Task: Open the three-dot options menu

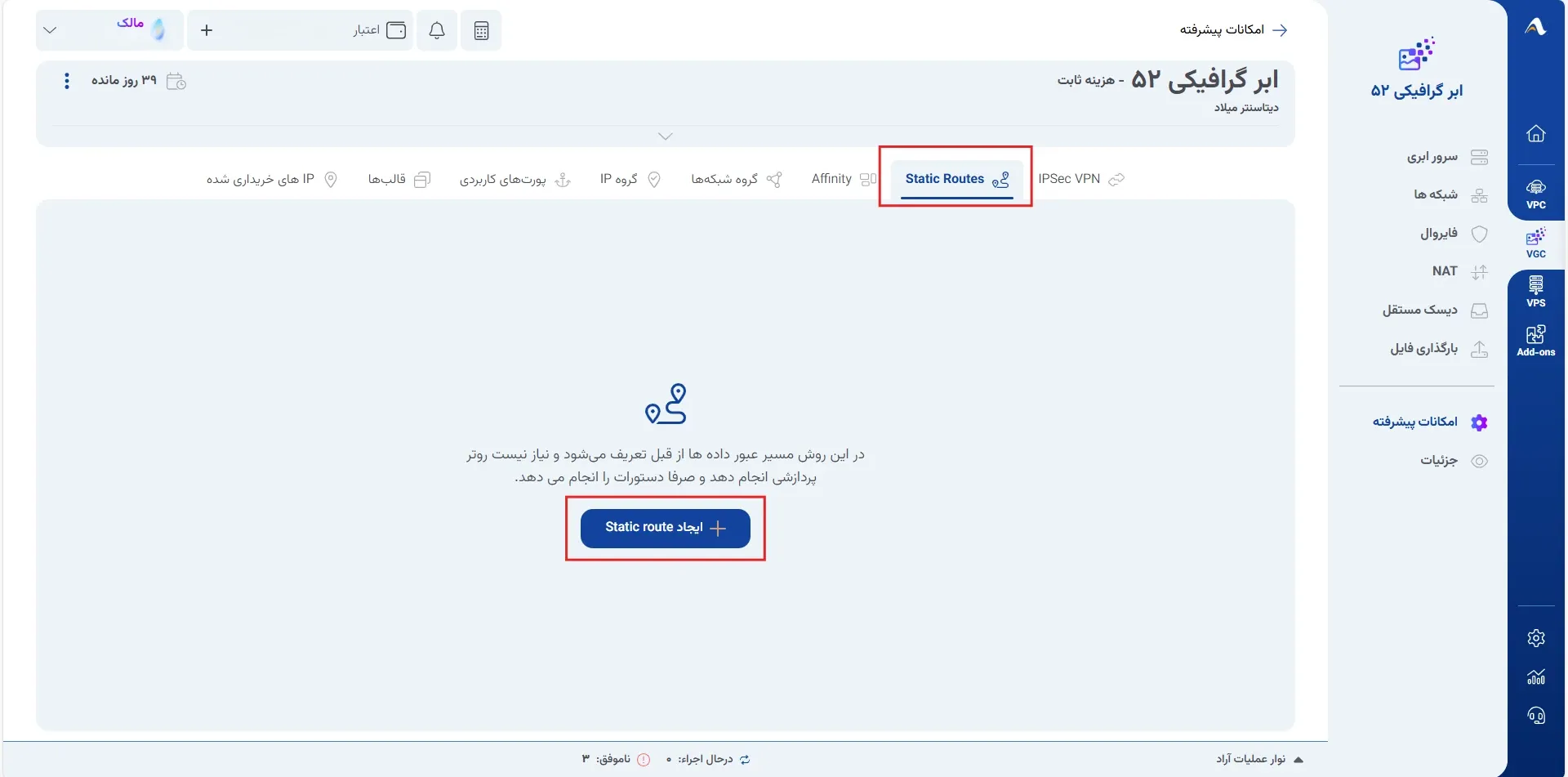Action: pyautogui.click(x=67, y=81)
